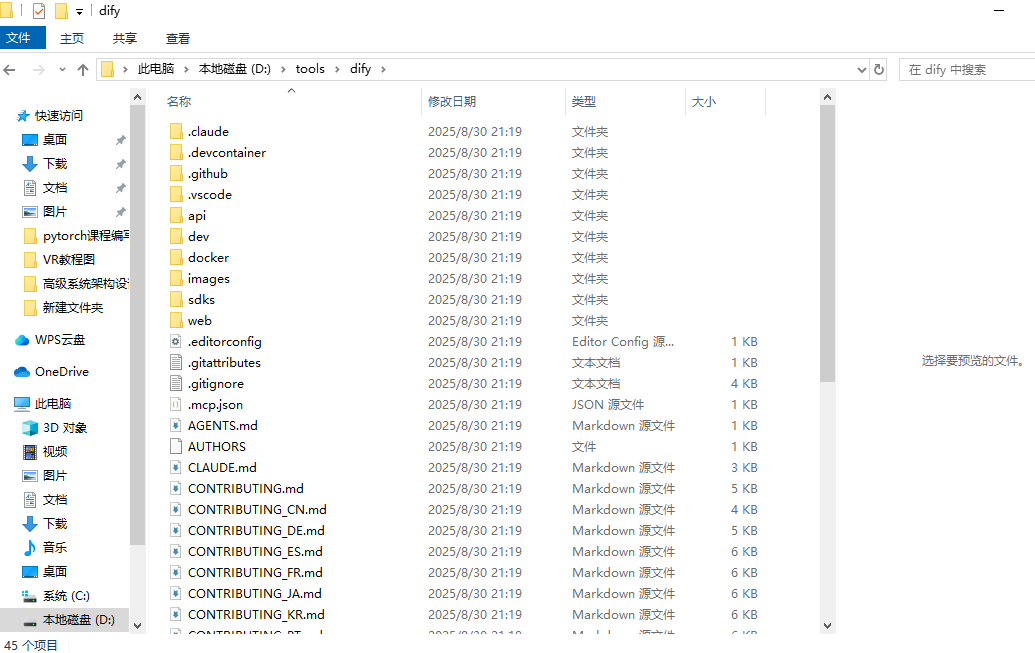
Task: Go up one folder level arrow
Action: 83,69
